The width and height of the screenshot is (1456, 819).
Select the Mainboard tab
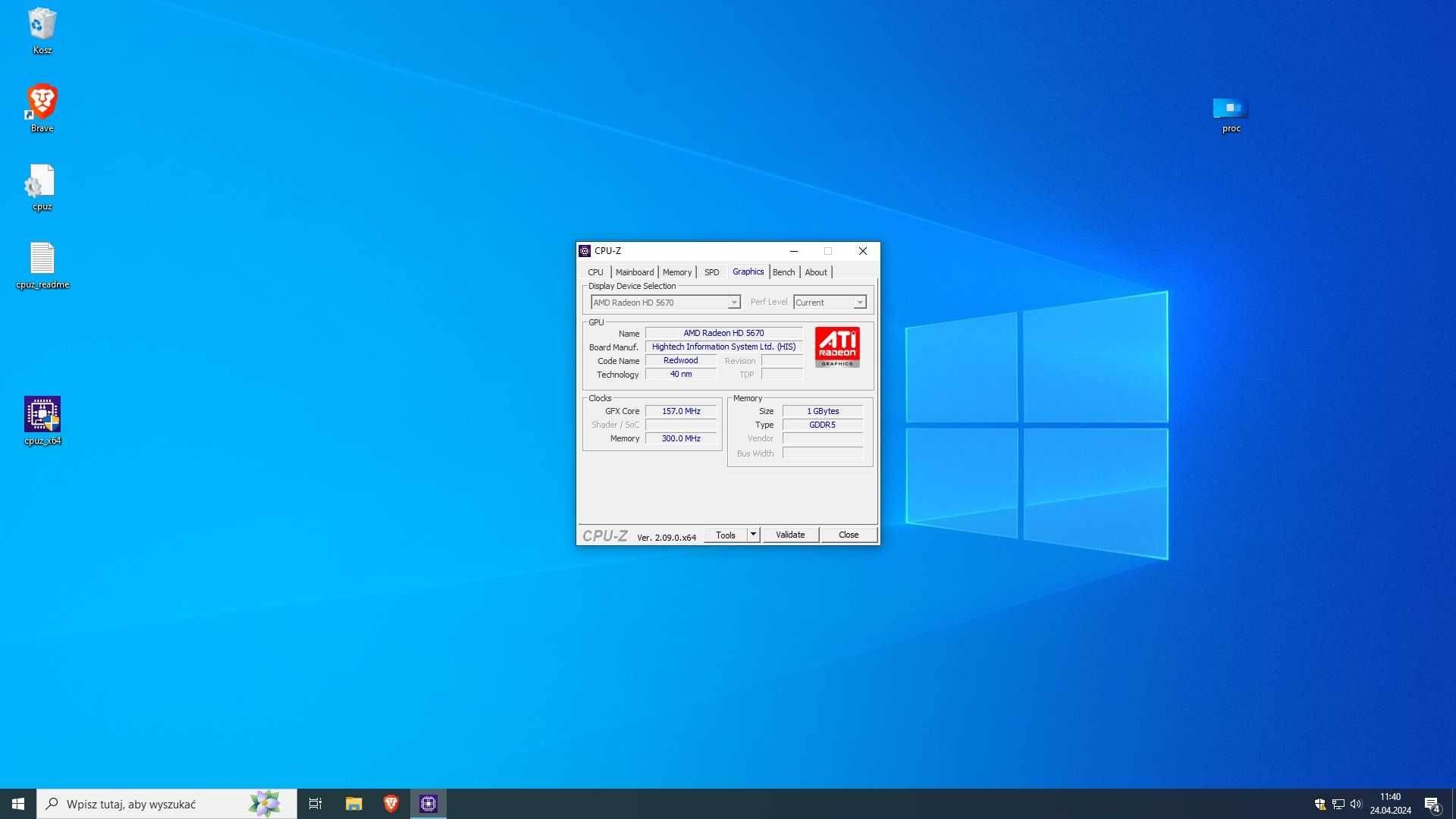tap(634, 271)
